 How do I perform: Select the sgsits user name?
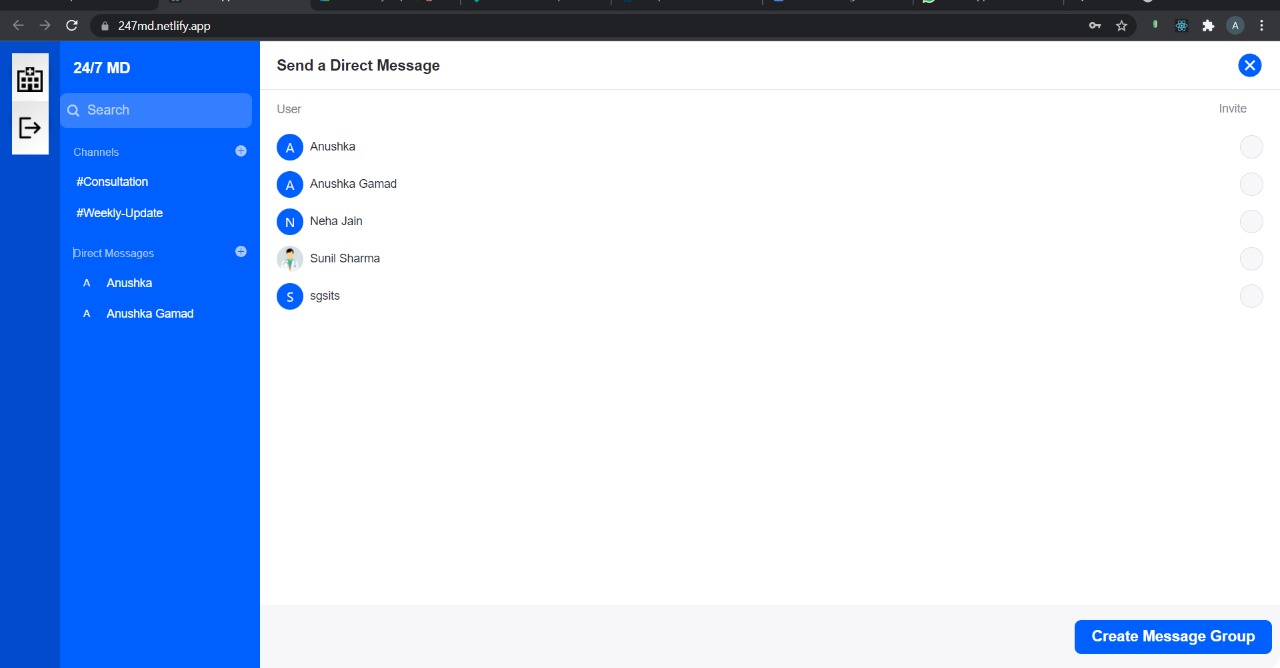[325, 296]
